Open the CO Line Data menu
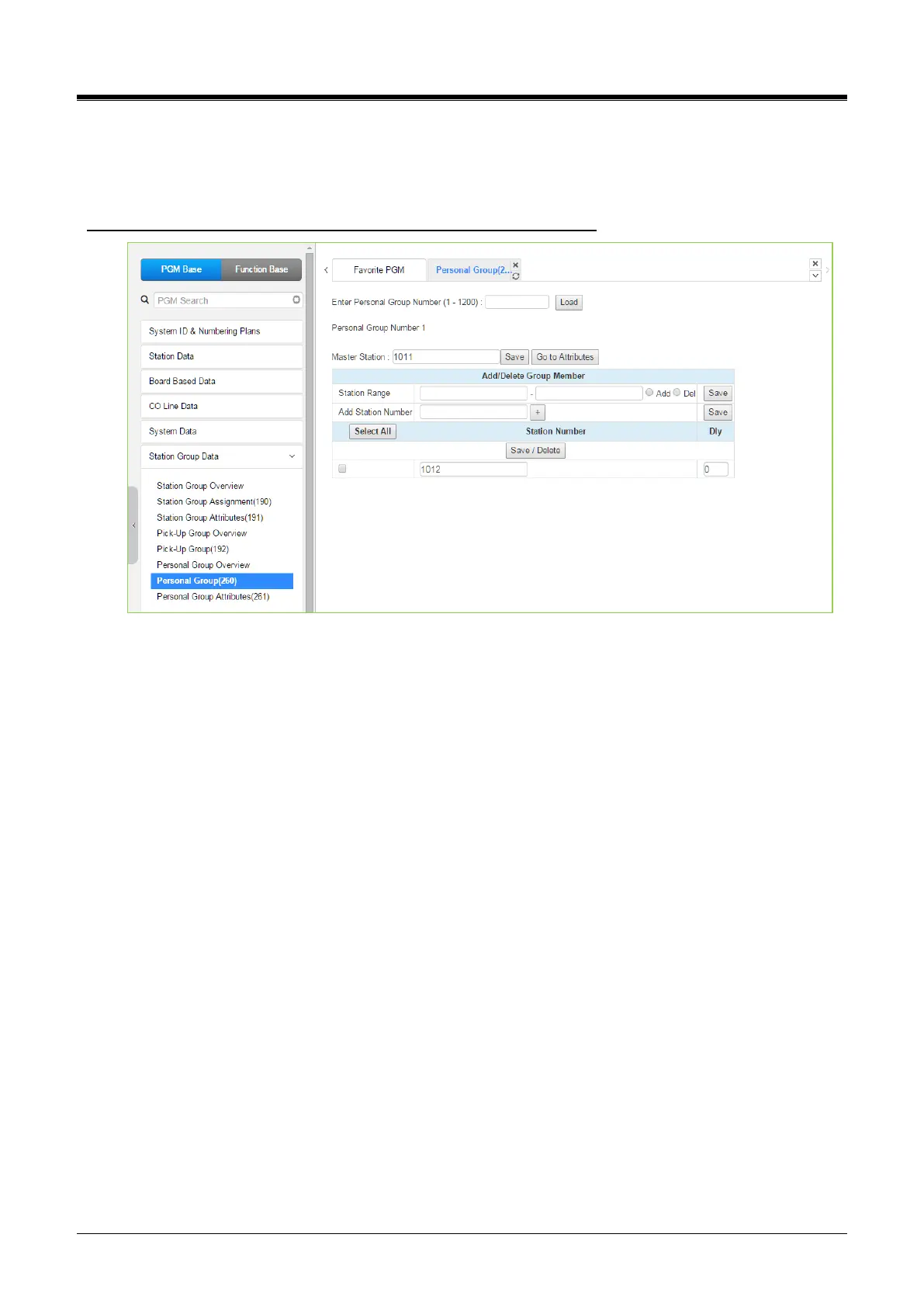This screenshot has height=1307, width=924. point(222,406)
